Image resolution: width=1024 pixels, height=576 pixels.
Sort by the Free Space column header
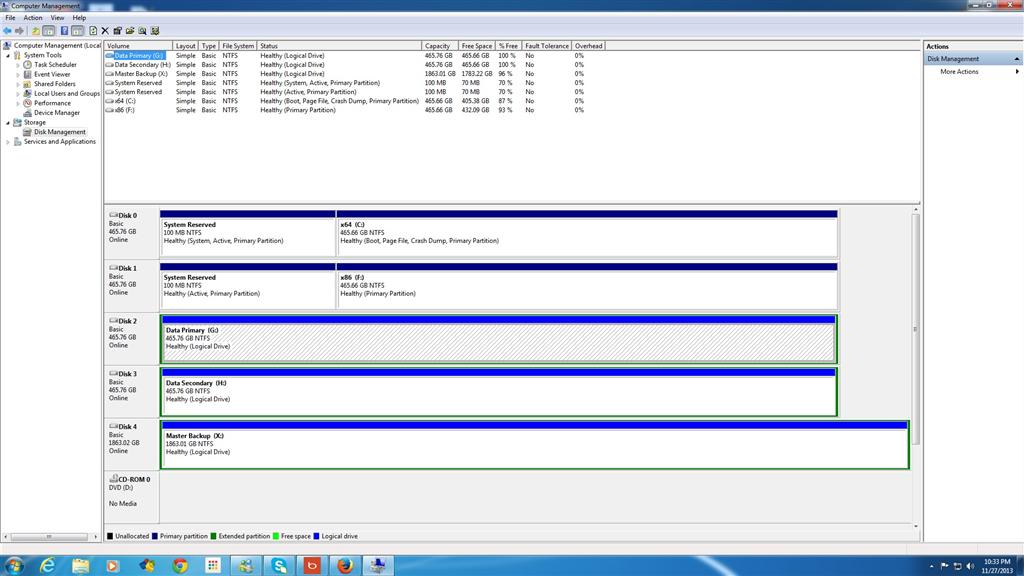[x=477, y=46]
